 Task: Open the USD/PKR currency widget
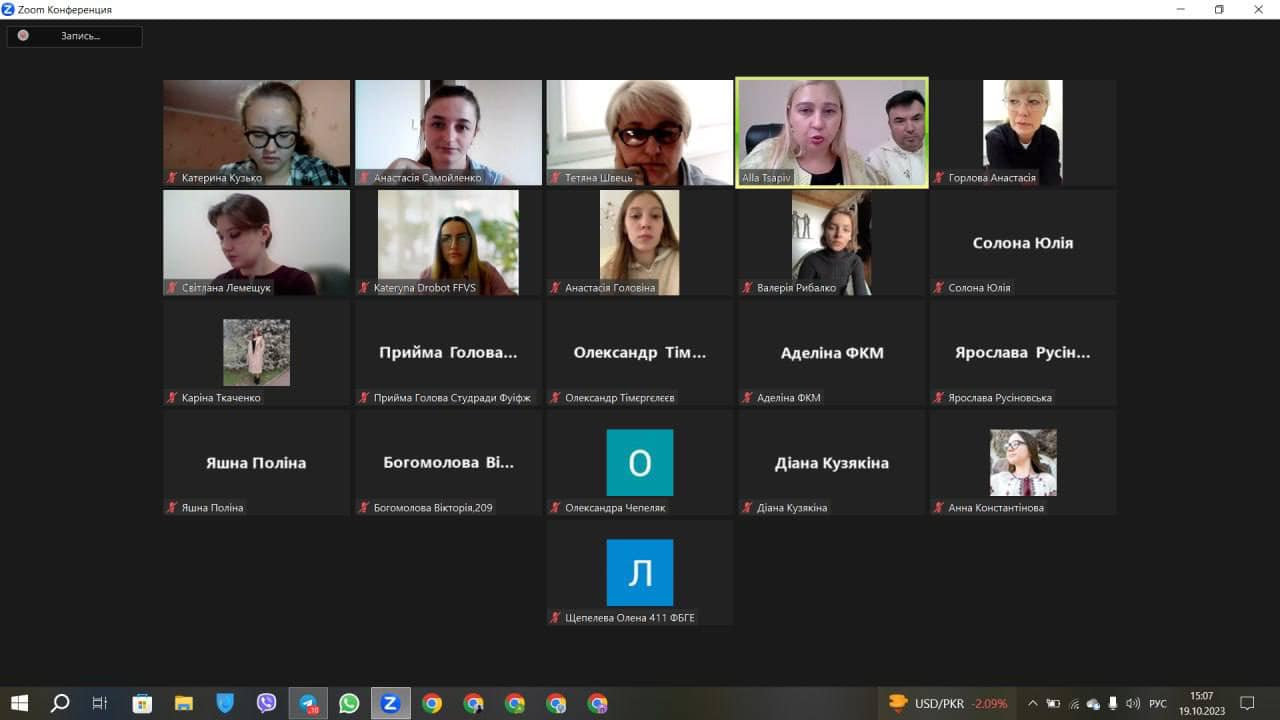click(947, 703)
